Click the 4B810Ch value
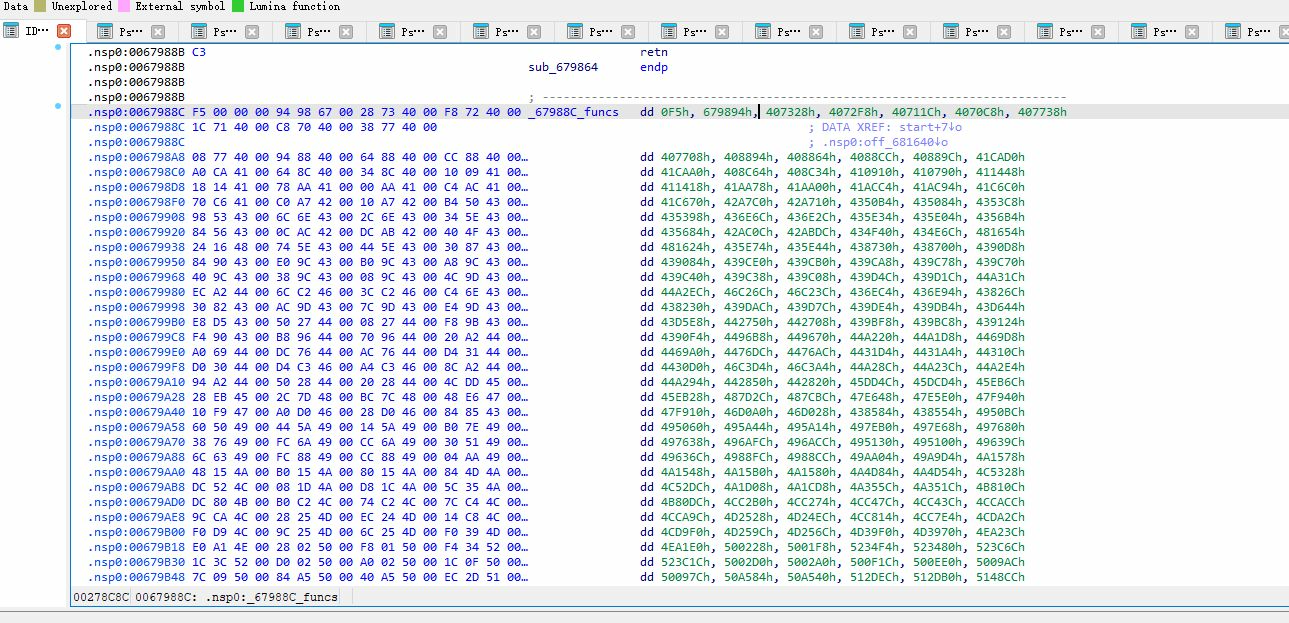 pyautogui.click(x=1000, y=487)
